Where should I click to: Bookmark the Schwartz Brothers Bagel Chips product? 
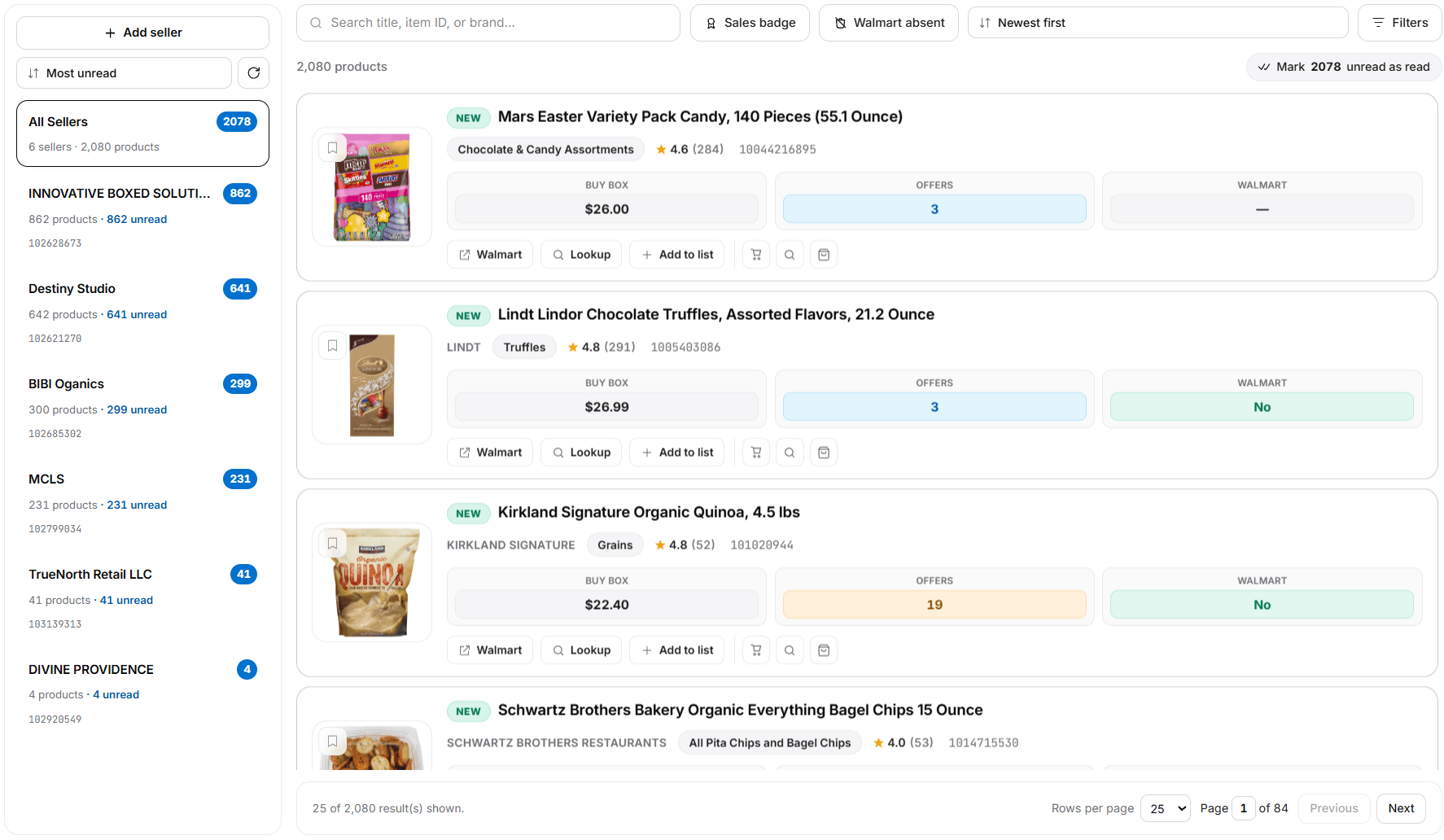(333, 742)
